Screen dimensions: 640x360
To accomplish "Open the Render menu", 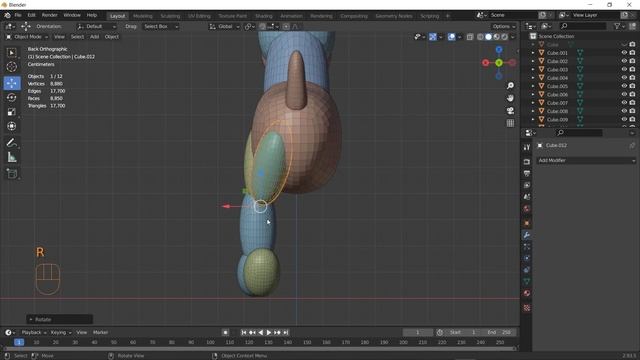I will coord(49,15).
